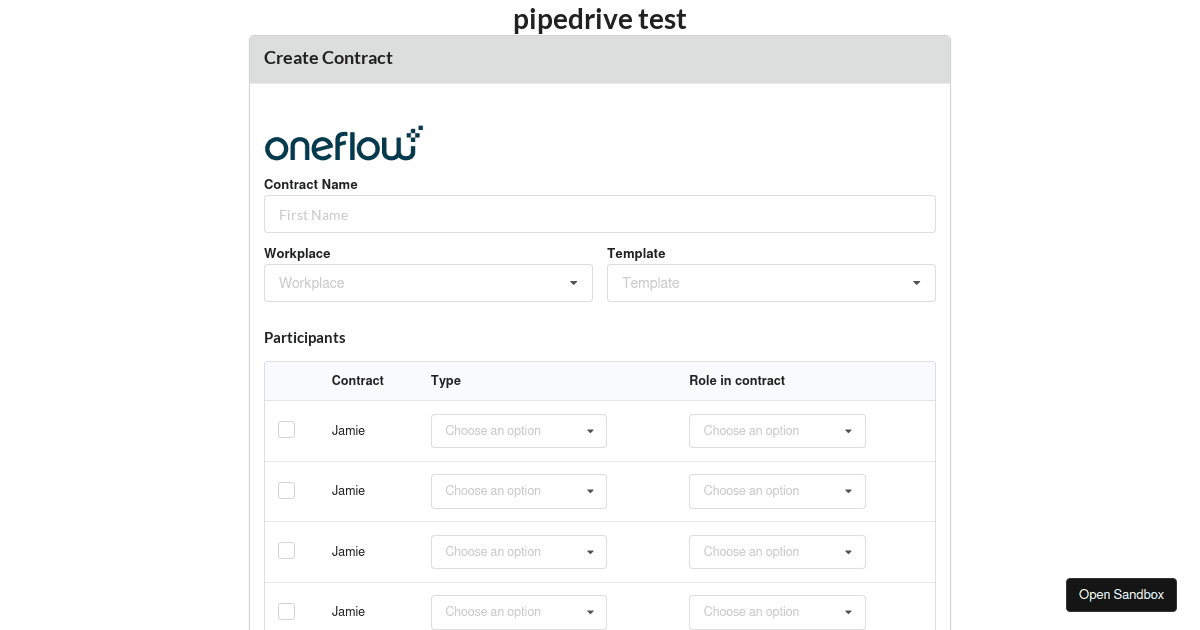Screen dimensions: 1200x630
Task: Check the checkbox for the third Jamie
Action: (286, 550)
